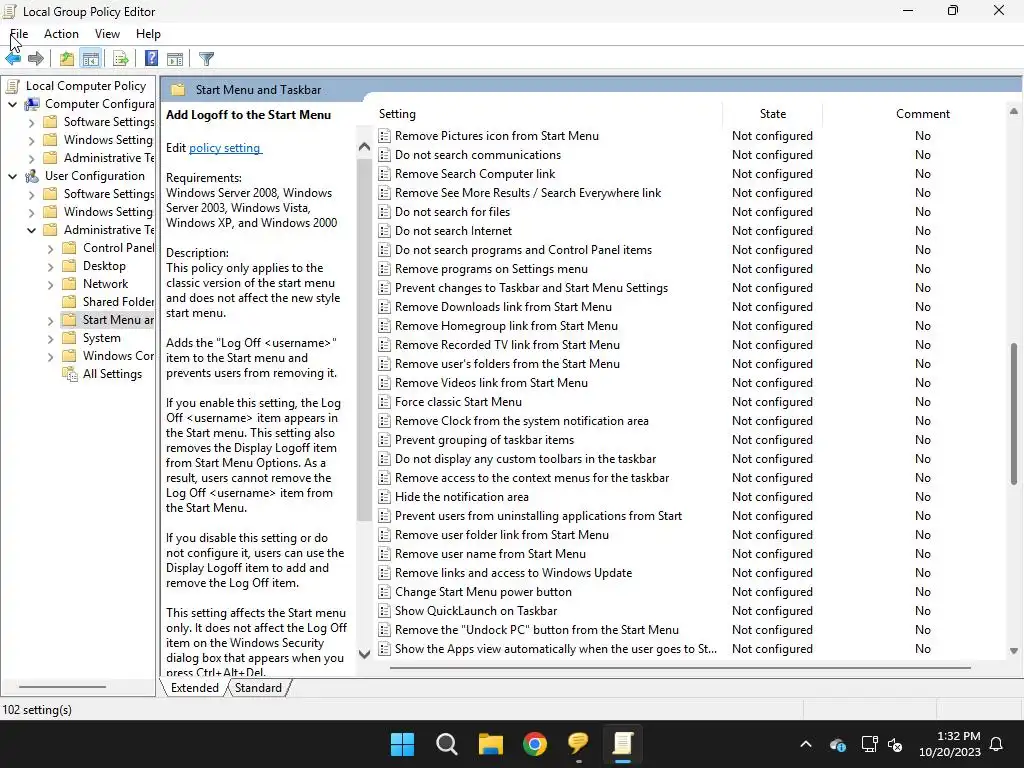1024x768 pixels.
Task: Select Remove links and access to Windows Update
Action: tap(513, 573)
